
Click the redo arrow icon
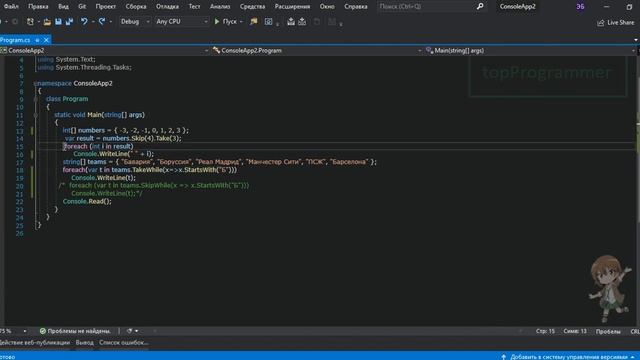[x=102, y=22]
